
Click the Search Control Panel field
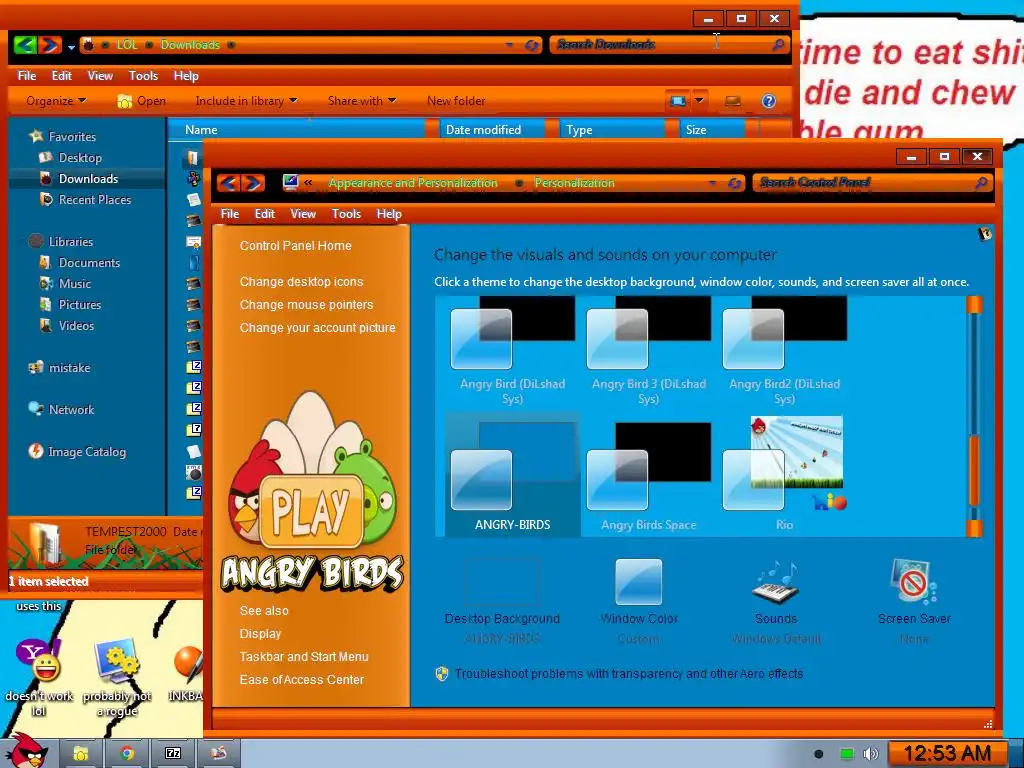[x=871, y=183]
